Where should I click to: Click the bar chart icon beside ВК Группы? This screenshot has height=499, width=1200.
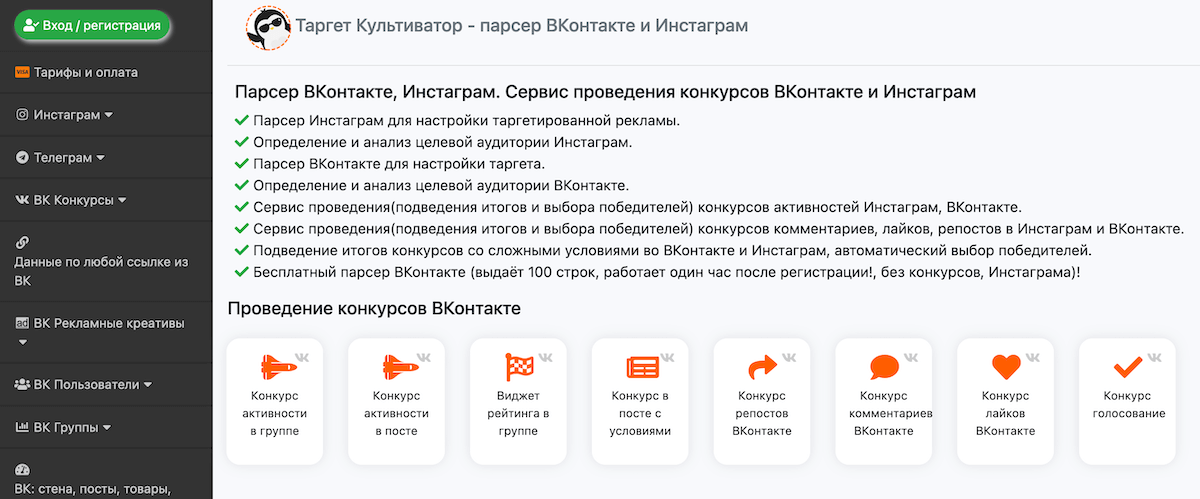click(x=22, y=428)
